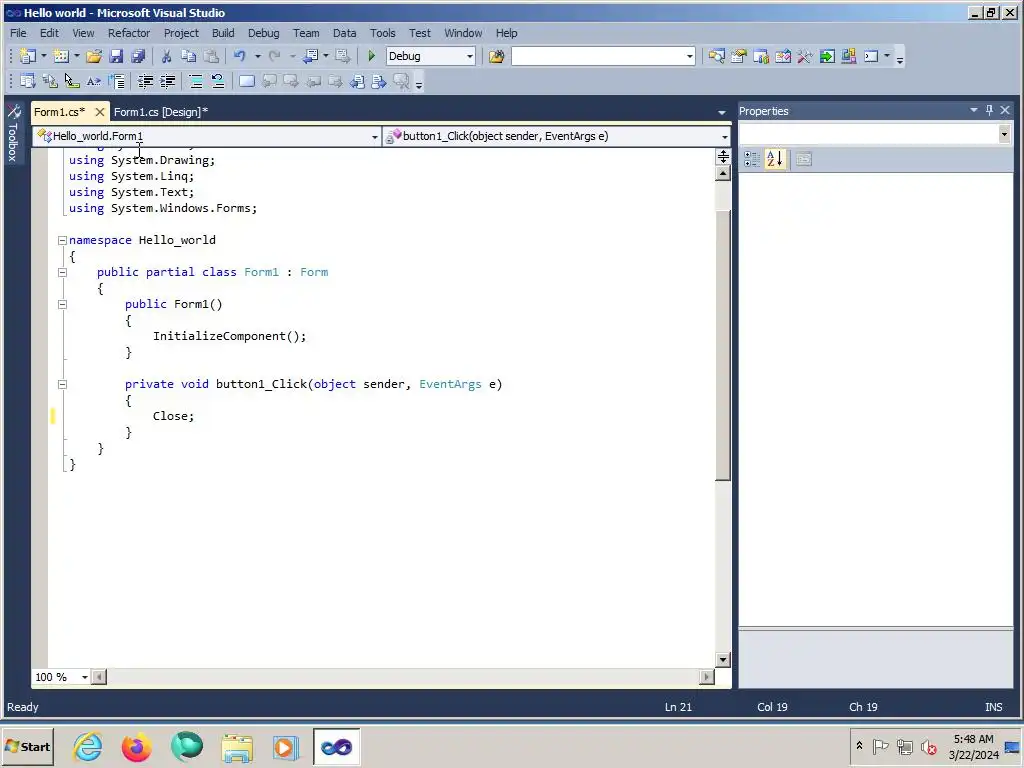Click the editor split-window handle
This screenshot has height=768, width=1024.
[x=723, y=157]
